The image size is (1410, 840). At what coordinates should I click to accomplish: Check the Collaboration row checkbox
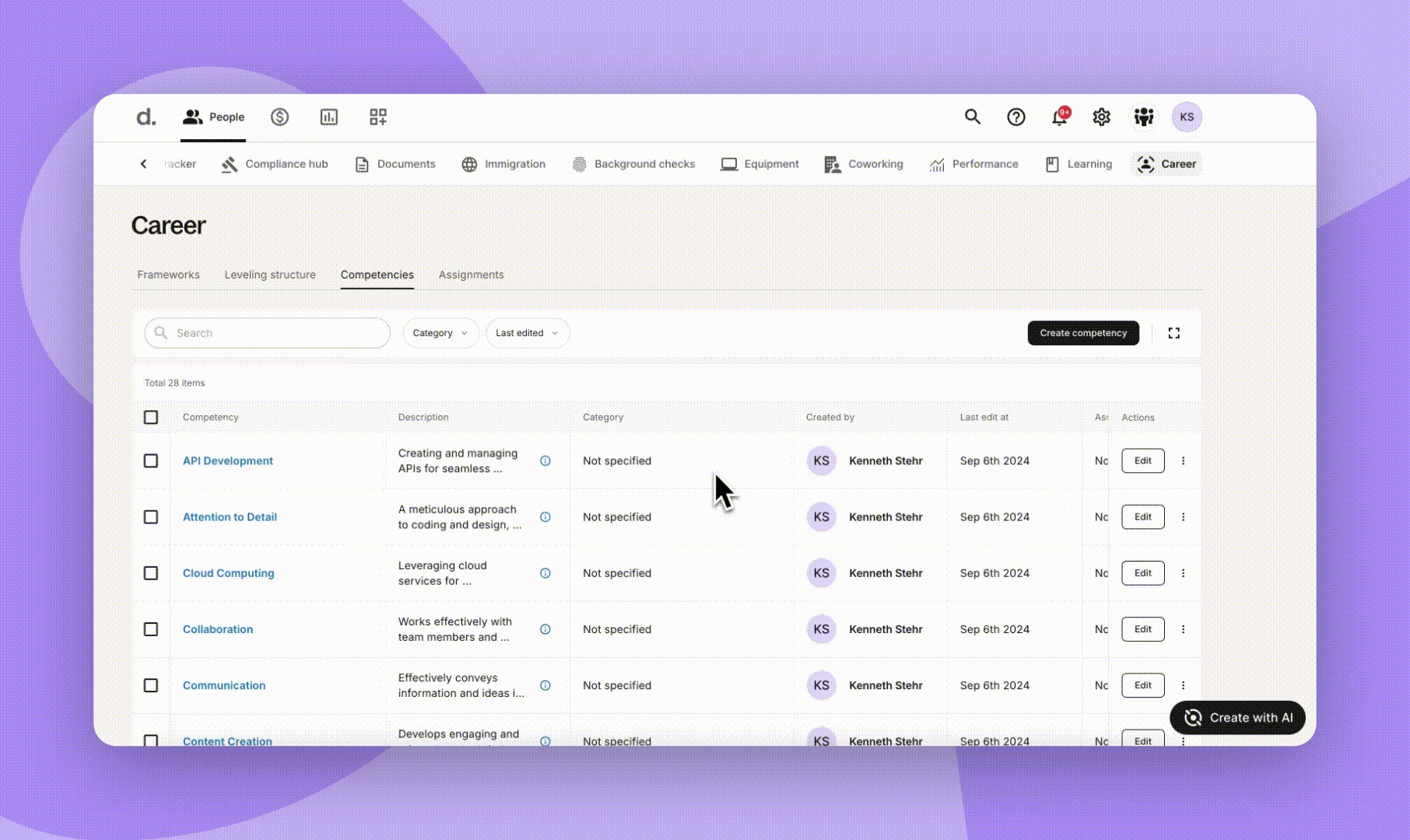coord(151,629)
